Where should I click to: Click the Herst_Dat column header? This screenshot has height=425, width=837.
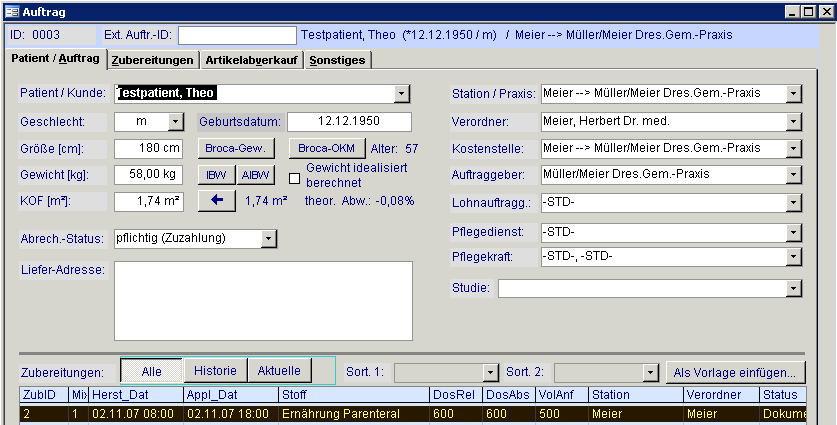136,395
